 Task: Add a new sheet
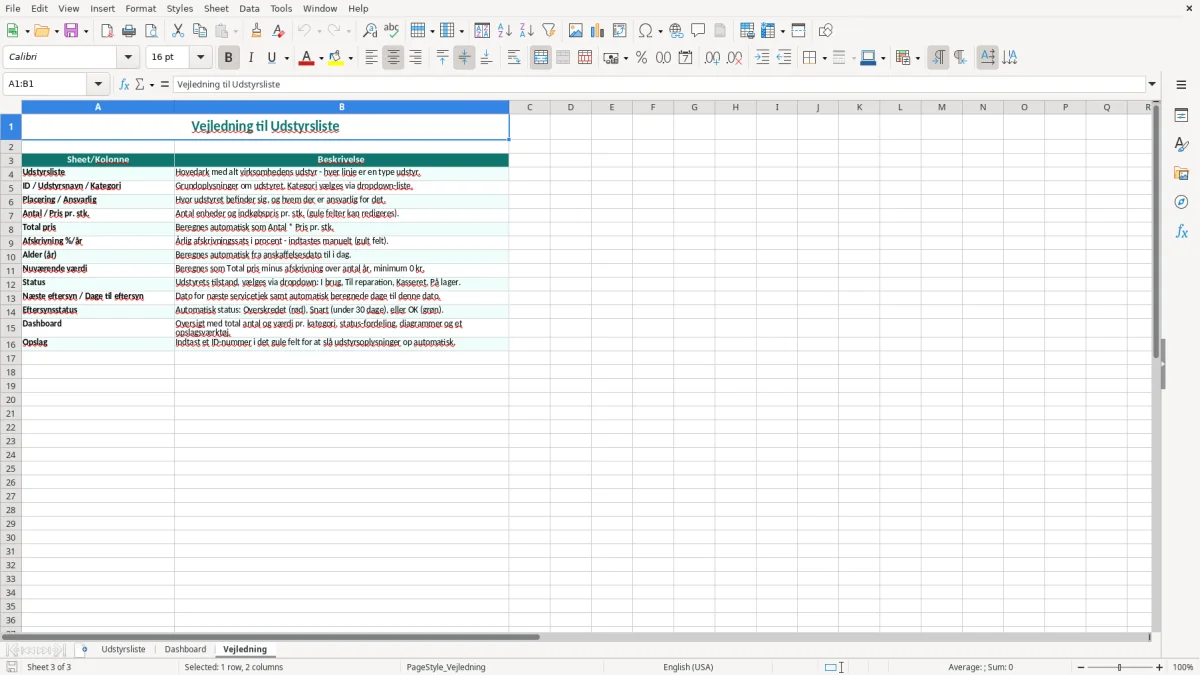coord(84,649)
